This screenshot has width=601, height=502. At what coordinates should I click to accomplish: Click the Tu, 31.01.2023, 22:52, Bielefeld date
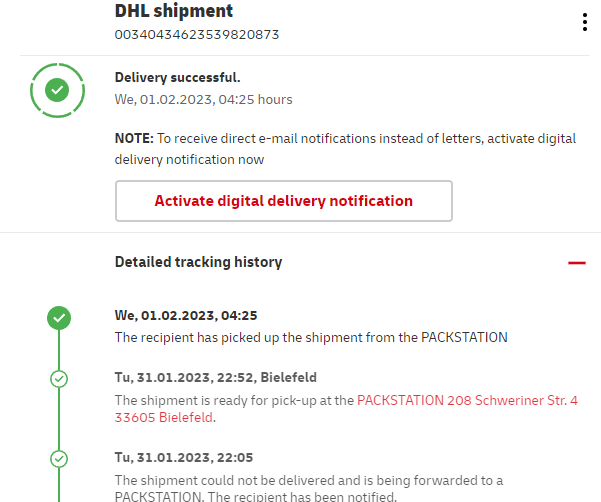click(x=215, y=377)
